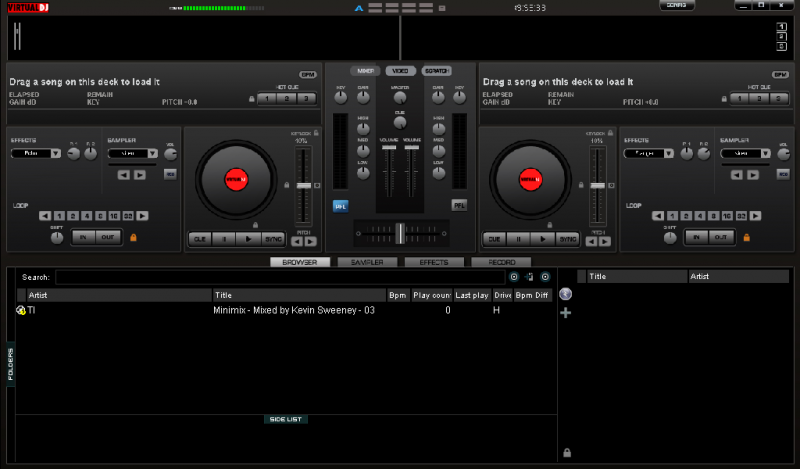This screenshot has width=800, height=469.
Task: Switch to the RECORD tab
Action: (502, 262)
